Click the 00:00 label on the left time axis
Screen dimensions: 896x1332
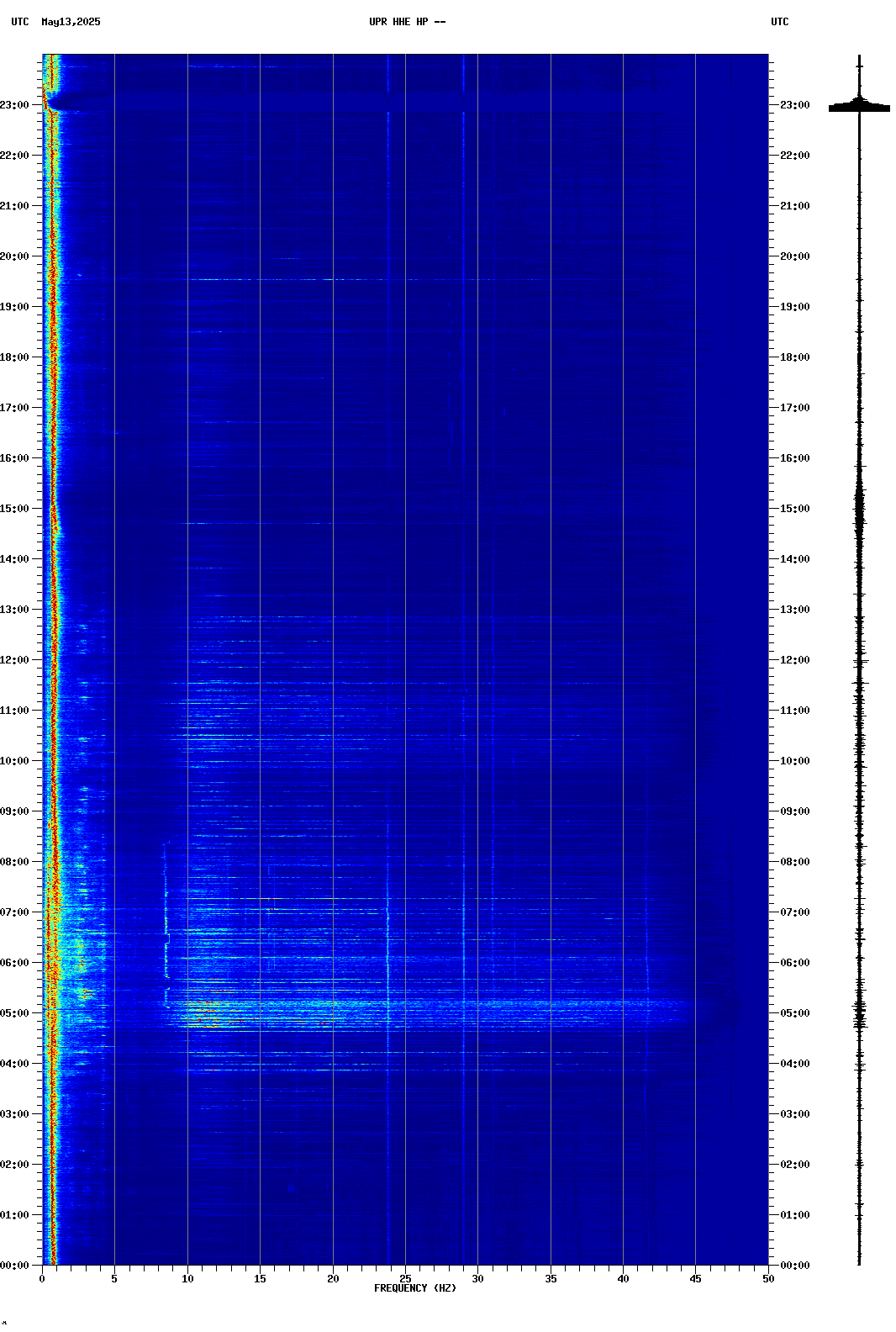point(14,1266)
